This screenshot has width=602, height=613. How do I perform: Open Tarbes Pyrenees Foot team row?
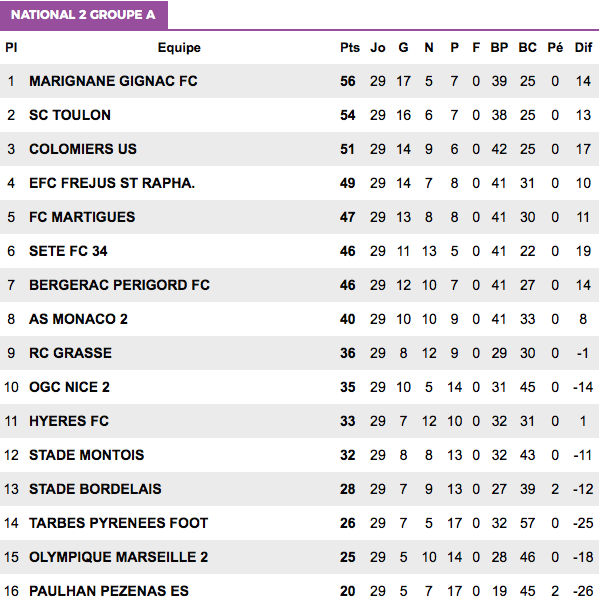click(x=299, y=523)
